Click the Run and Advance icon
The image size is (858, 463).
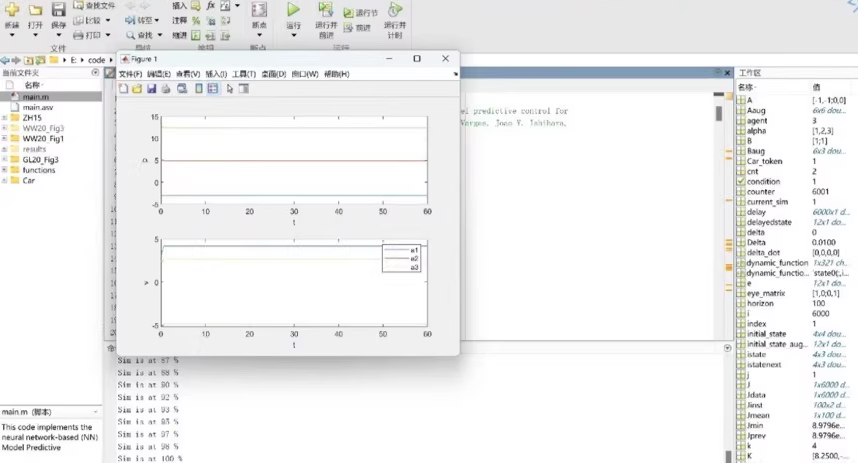pyautogui.click(x=326, y=9)
